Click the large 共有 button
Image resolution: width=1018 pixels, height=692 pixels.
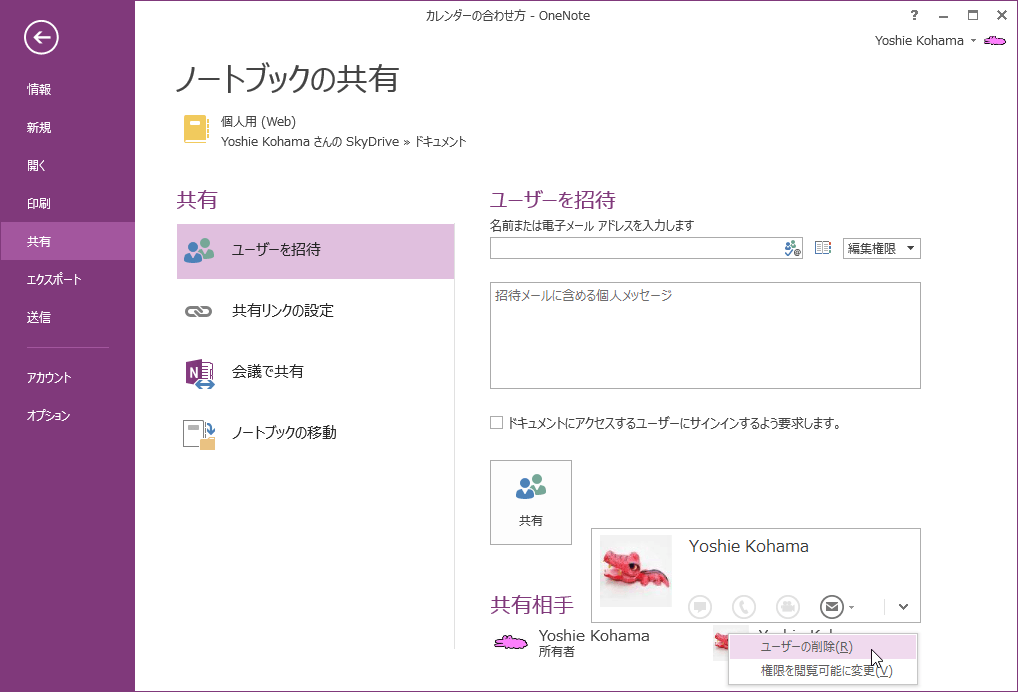(530, 502)
